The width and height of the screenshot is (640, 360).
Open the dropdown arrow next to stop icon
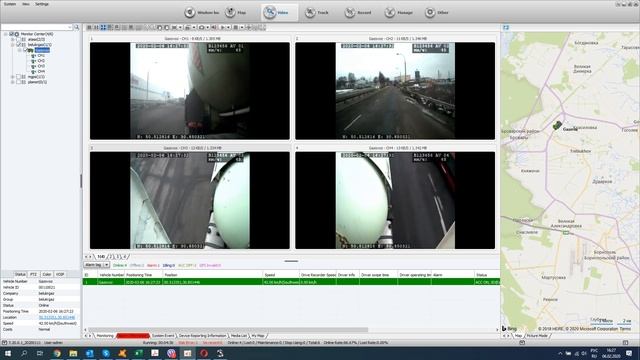pyautogui.click(x=242, y=27)
